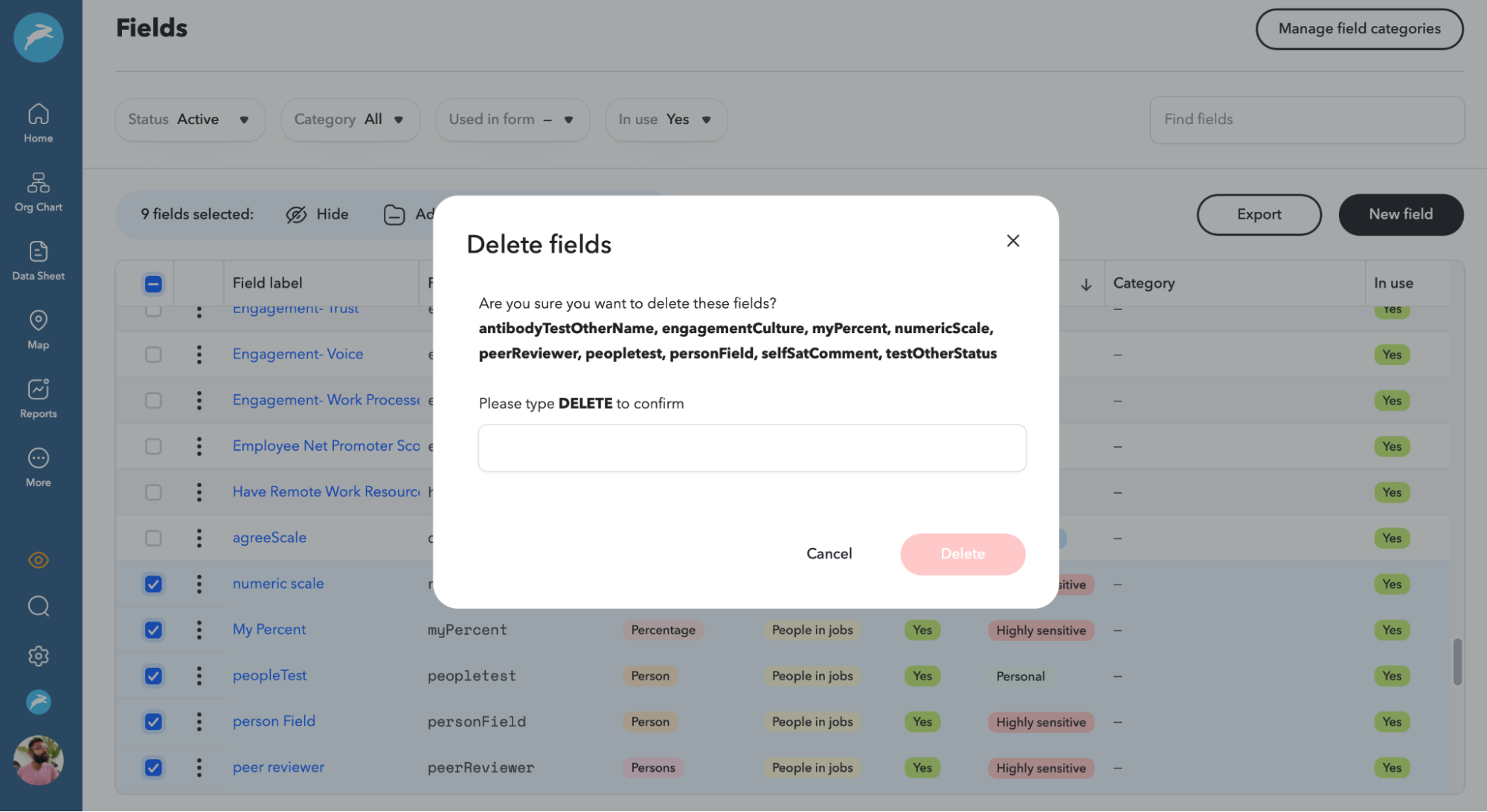Open the In use filter dropdown

tap(666, 120)
